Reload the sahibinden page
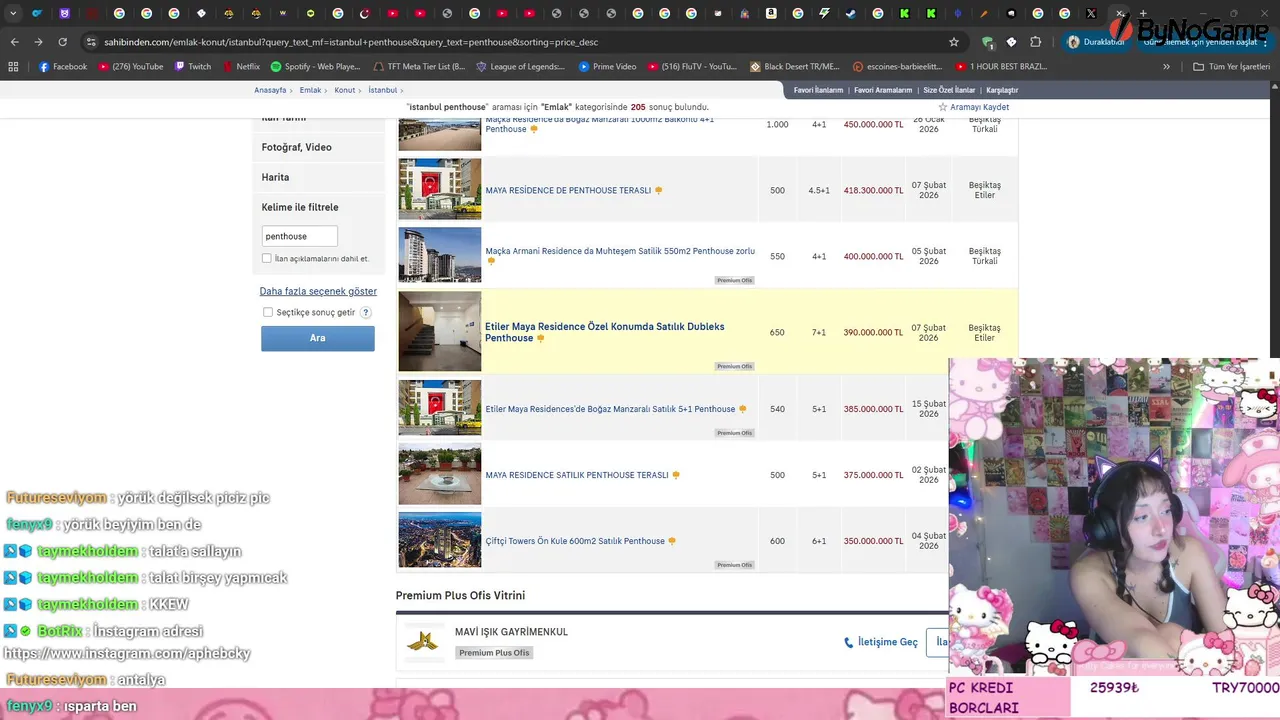 [62, 42]
